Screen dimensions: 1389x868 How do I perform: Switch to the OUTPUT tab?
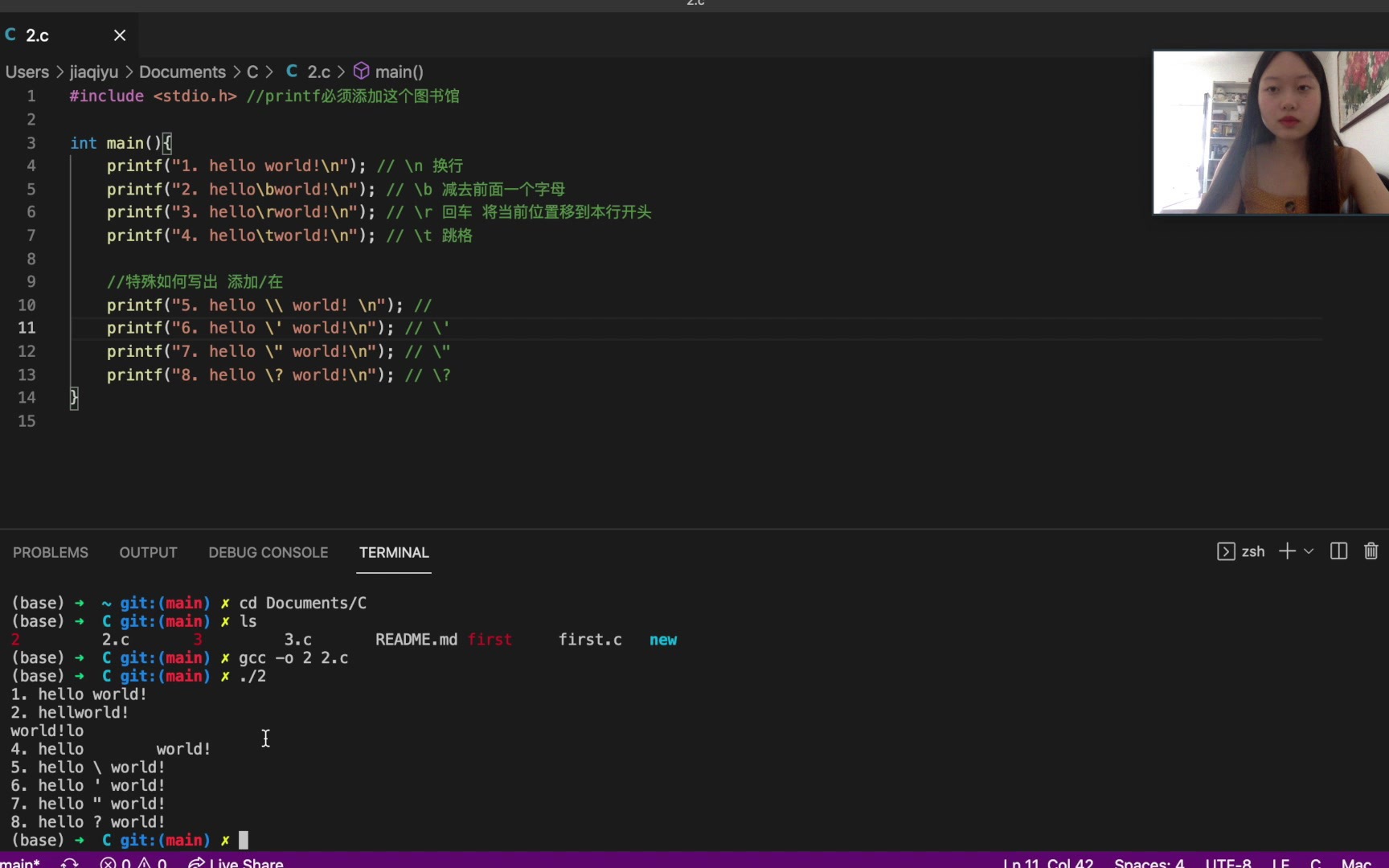tap(148, 552)
